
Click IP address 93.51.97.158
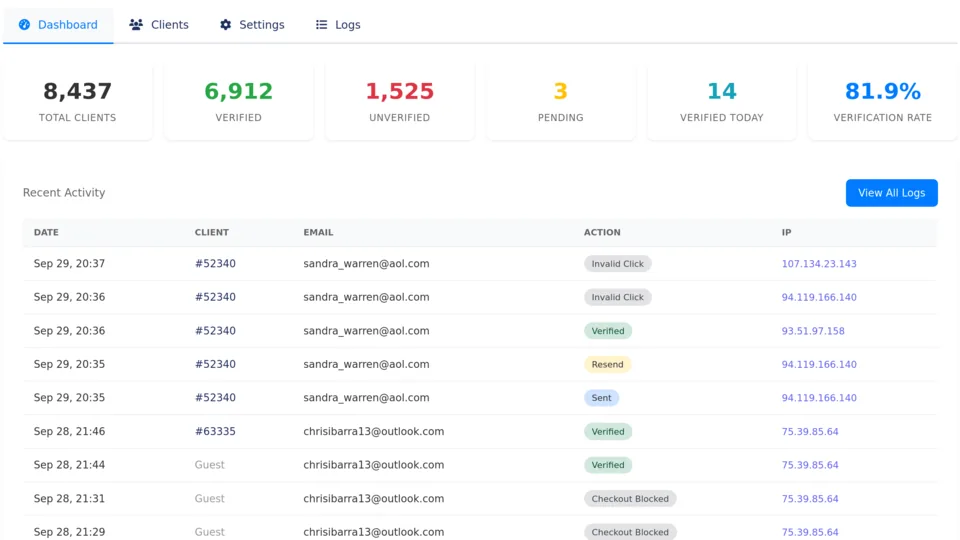point(812,331)
